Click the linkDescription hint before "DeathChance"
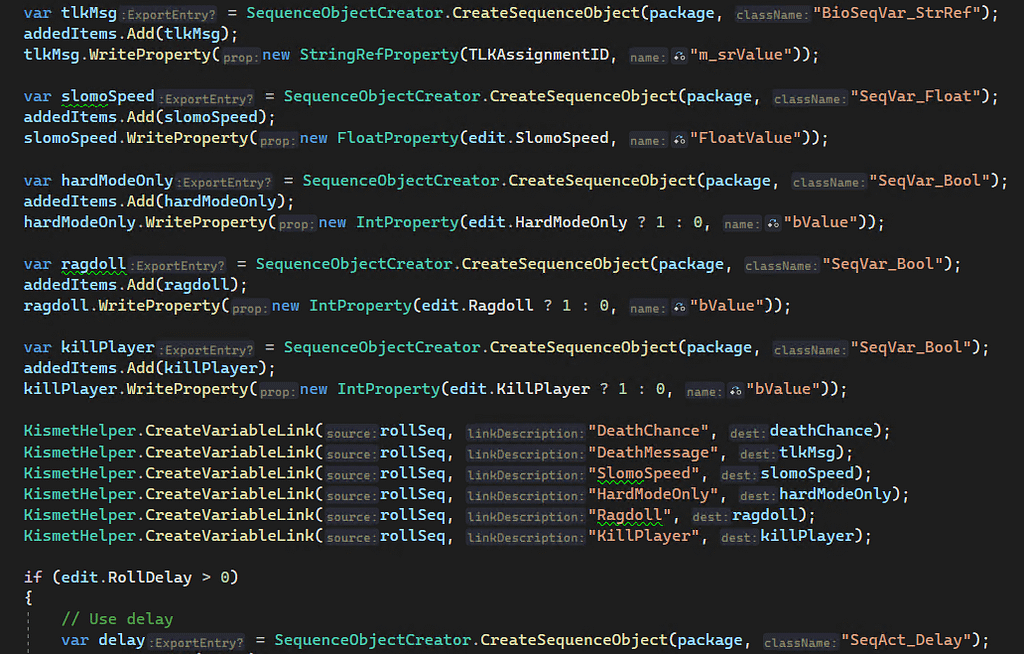Screen dimensions: 1024x654 point(525,432)
